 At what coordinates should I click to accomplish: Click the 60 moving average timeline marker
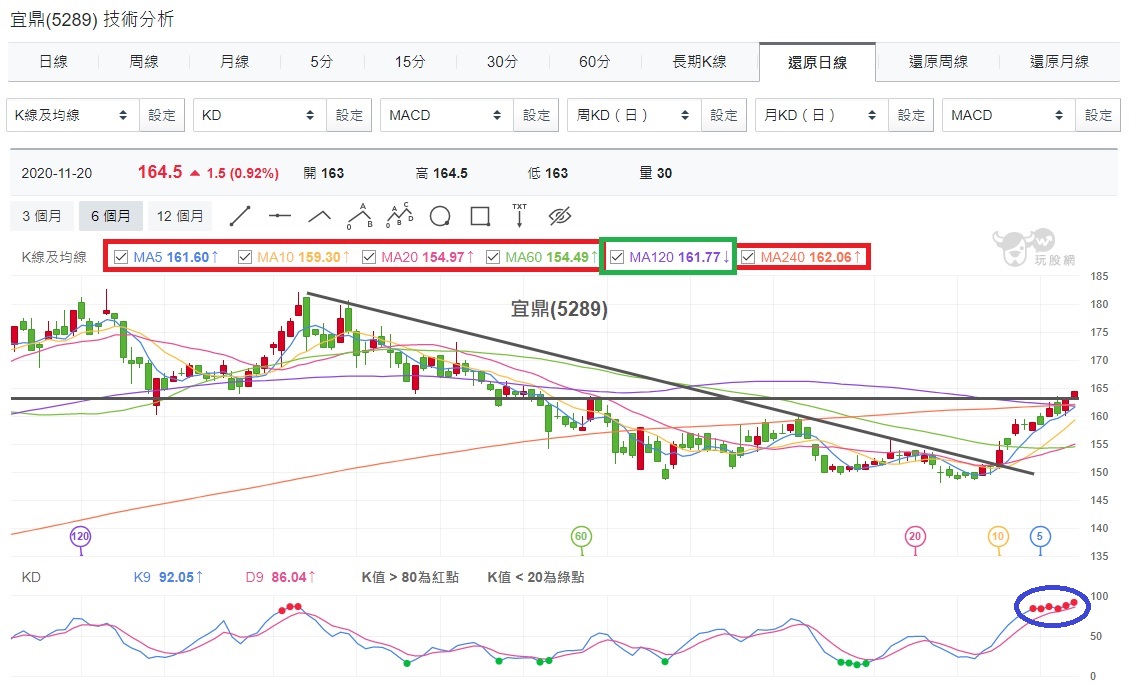click(x=581, y=537)
